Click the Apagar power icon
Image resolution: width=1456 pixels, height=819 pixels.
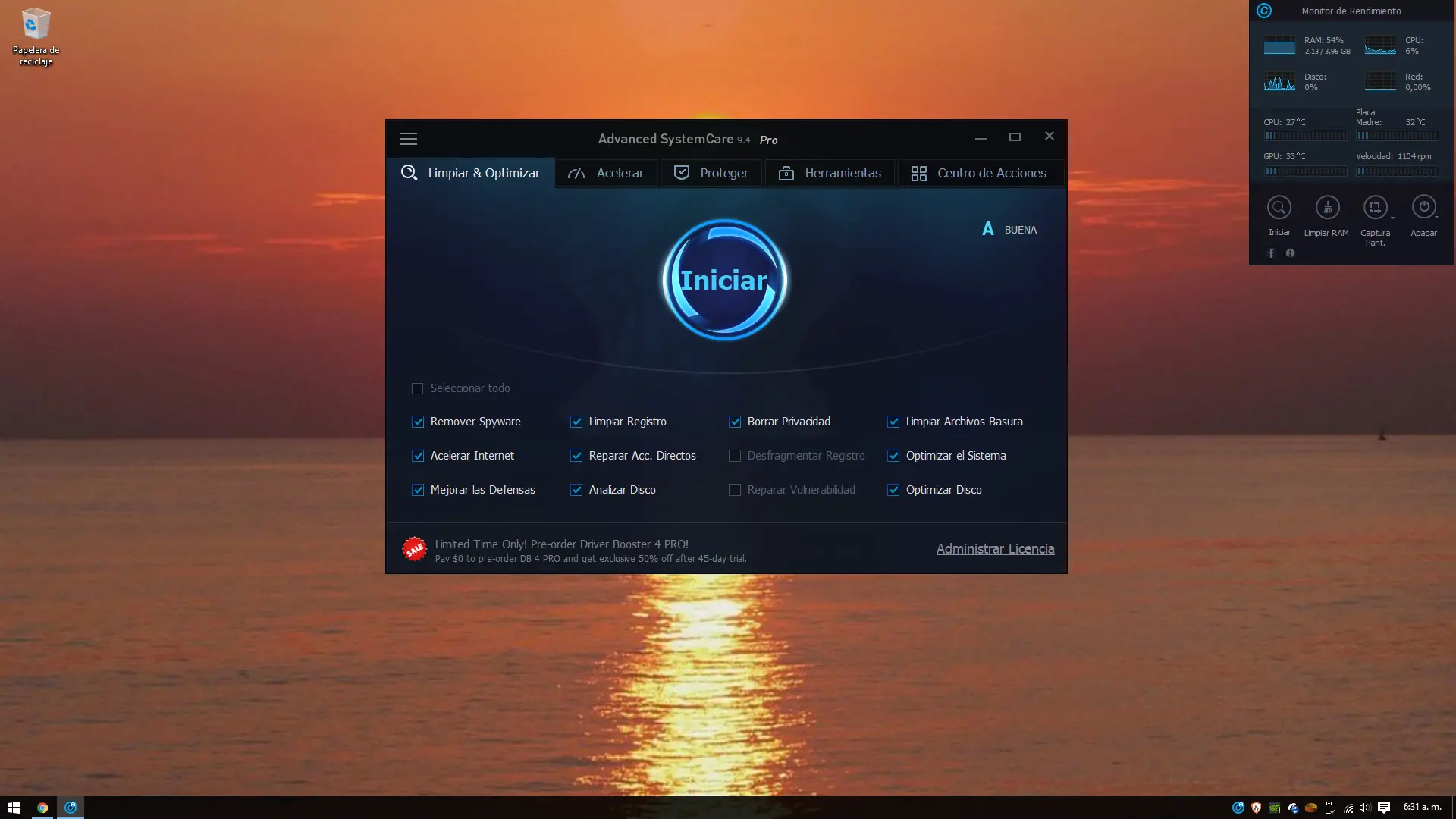[1424, 206]
